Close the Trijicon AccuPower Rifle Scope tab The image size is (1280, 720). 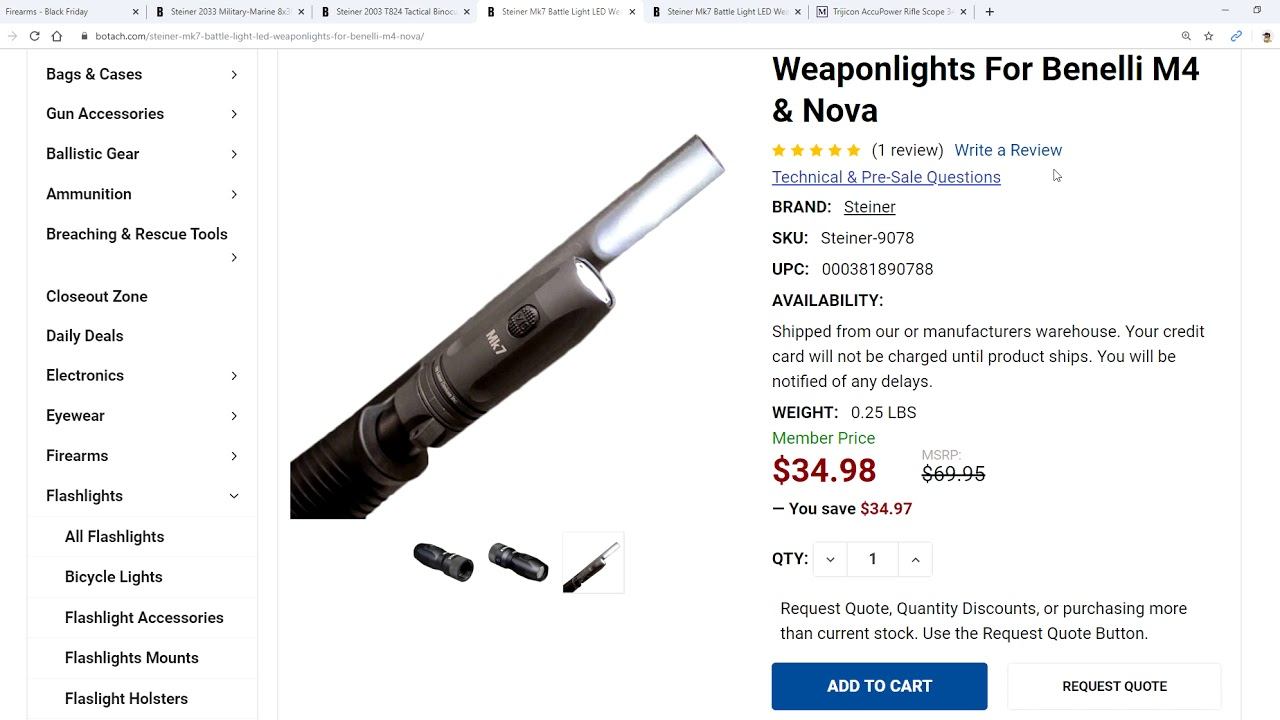(x=963, y=12)
